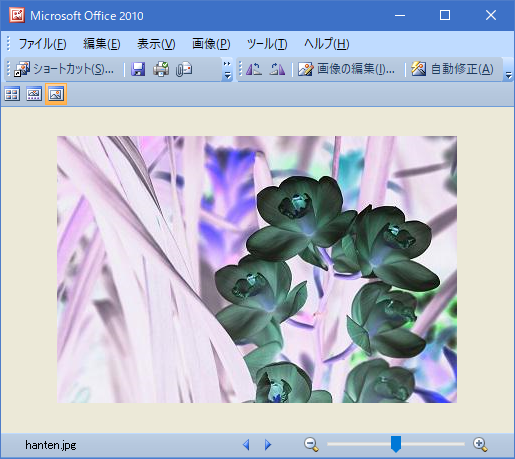Click the zoom out magnifier icon
The height and width of the screenshot is (459, 515).
tap(311, 444)
